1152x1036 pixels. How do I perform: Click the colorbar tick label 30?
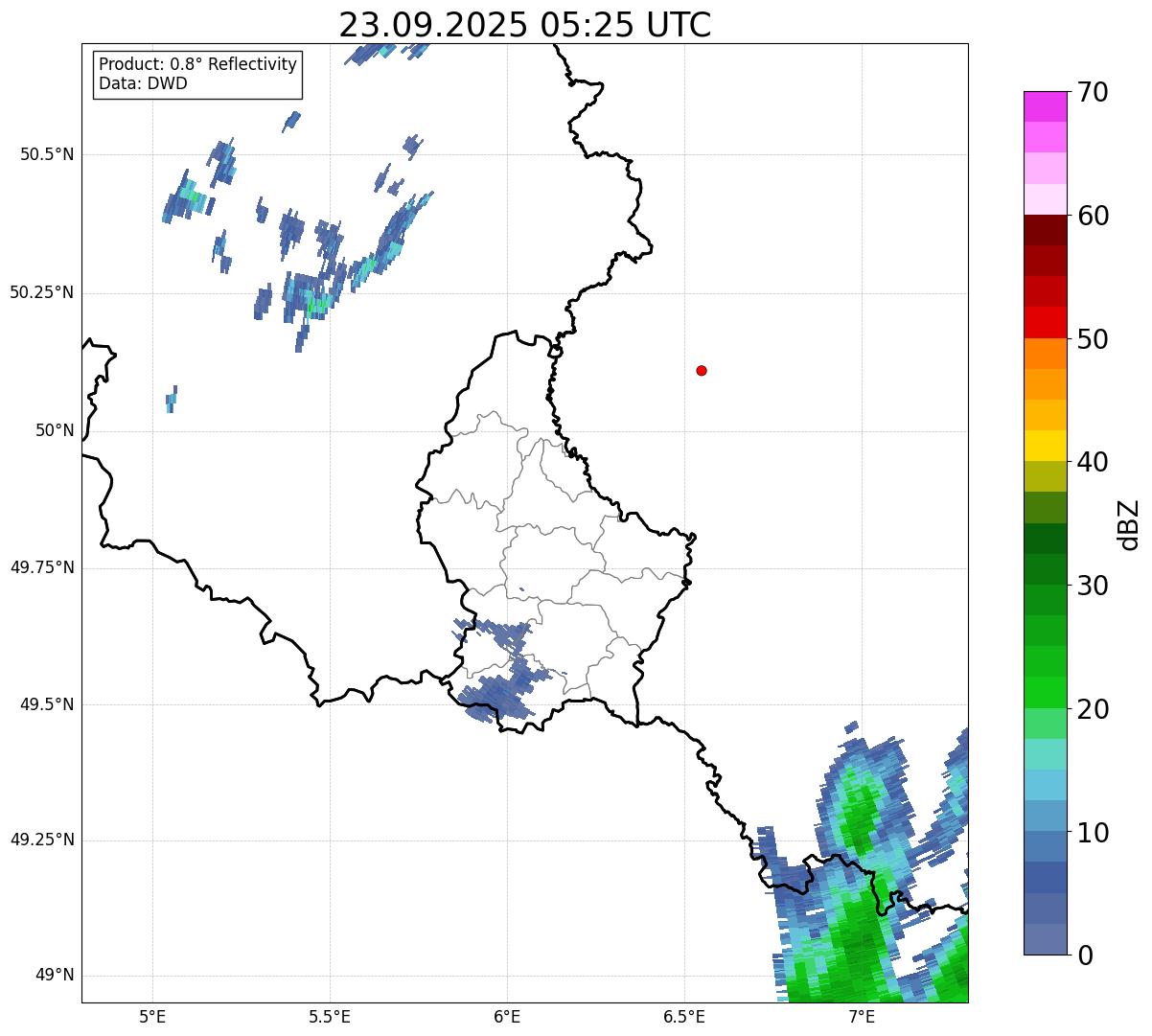pos(1092,586)
